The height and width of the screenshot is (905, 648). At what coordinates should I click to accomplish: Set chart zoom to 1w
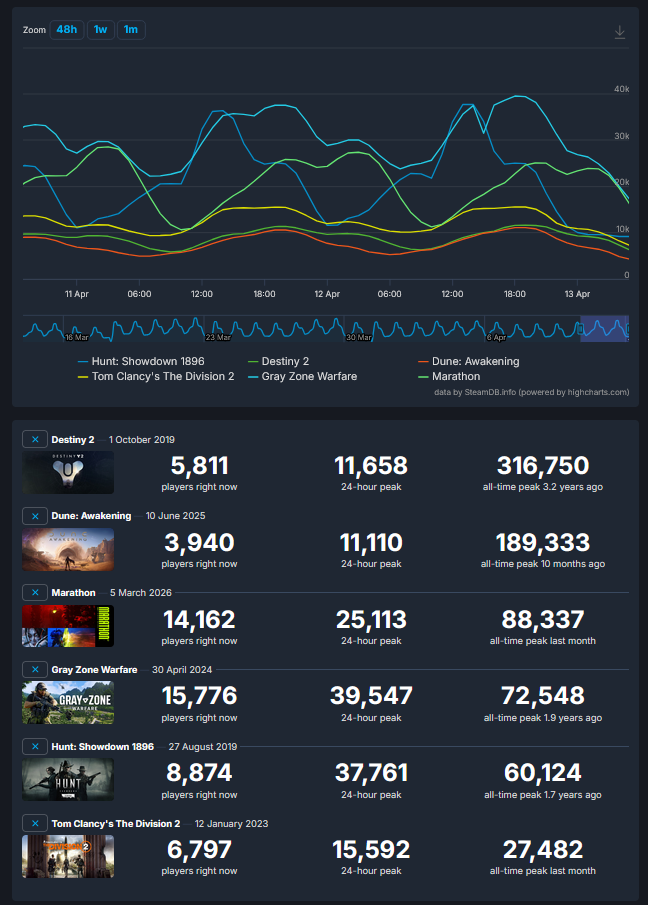pyautogui.click(x=100, y=29)
